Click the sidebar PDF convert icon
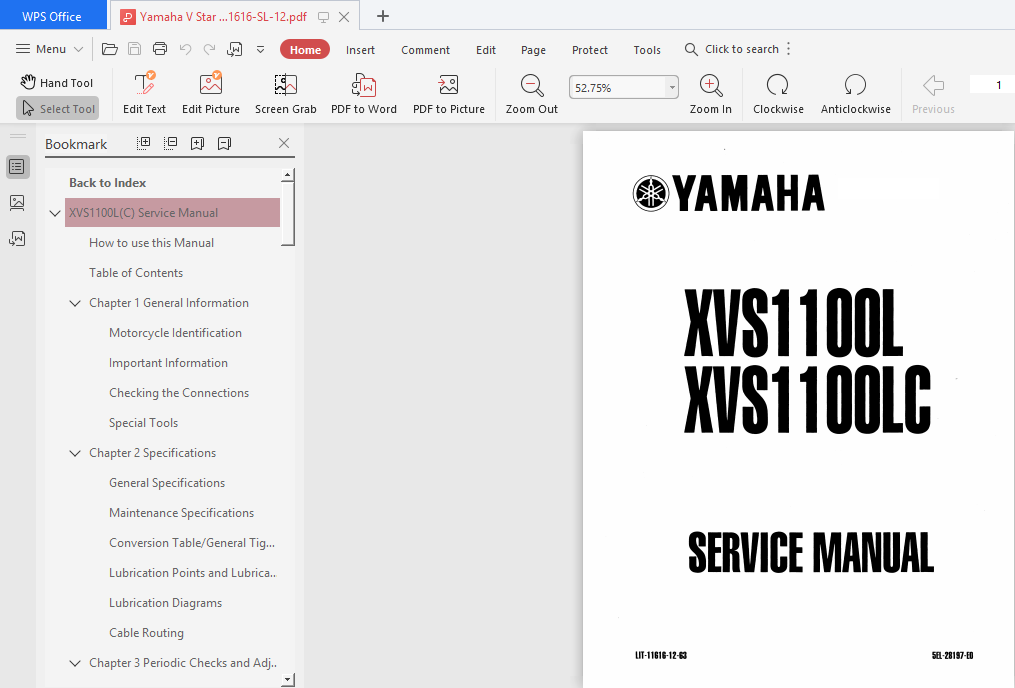Viewport: 1015px width, 688px height. click(x=17, y=239)
